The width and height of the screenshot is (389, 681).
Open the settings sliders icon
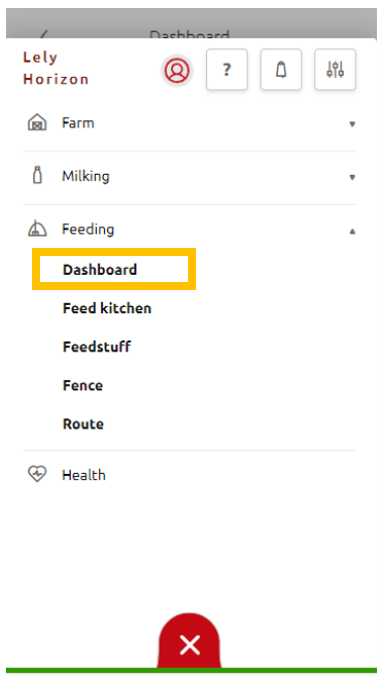point(335,69)
